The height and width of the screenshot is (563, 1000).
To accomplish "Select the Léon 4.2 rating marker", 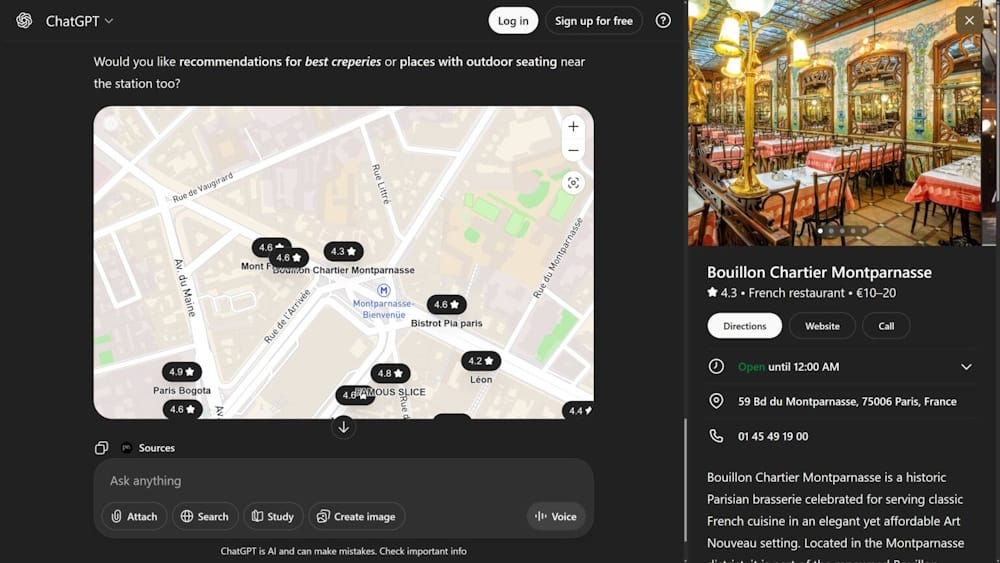I will [x=481, y=361].
